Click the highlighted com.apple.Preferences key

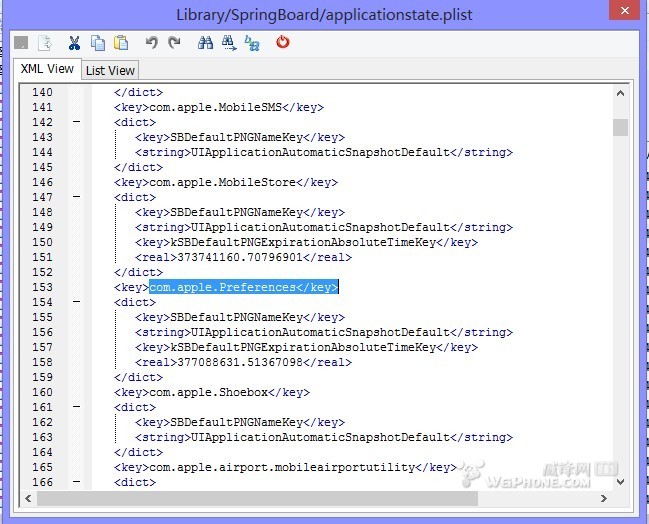pos(244,287)
